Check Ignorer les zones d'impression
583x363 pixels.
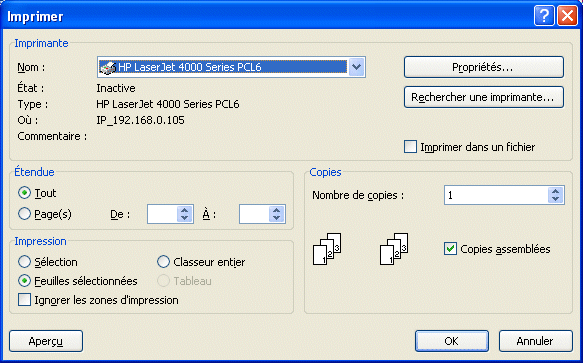coord(24,300)
